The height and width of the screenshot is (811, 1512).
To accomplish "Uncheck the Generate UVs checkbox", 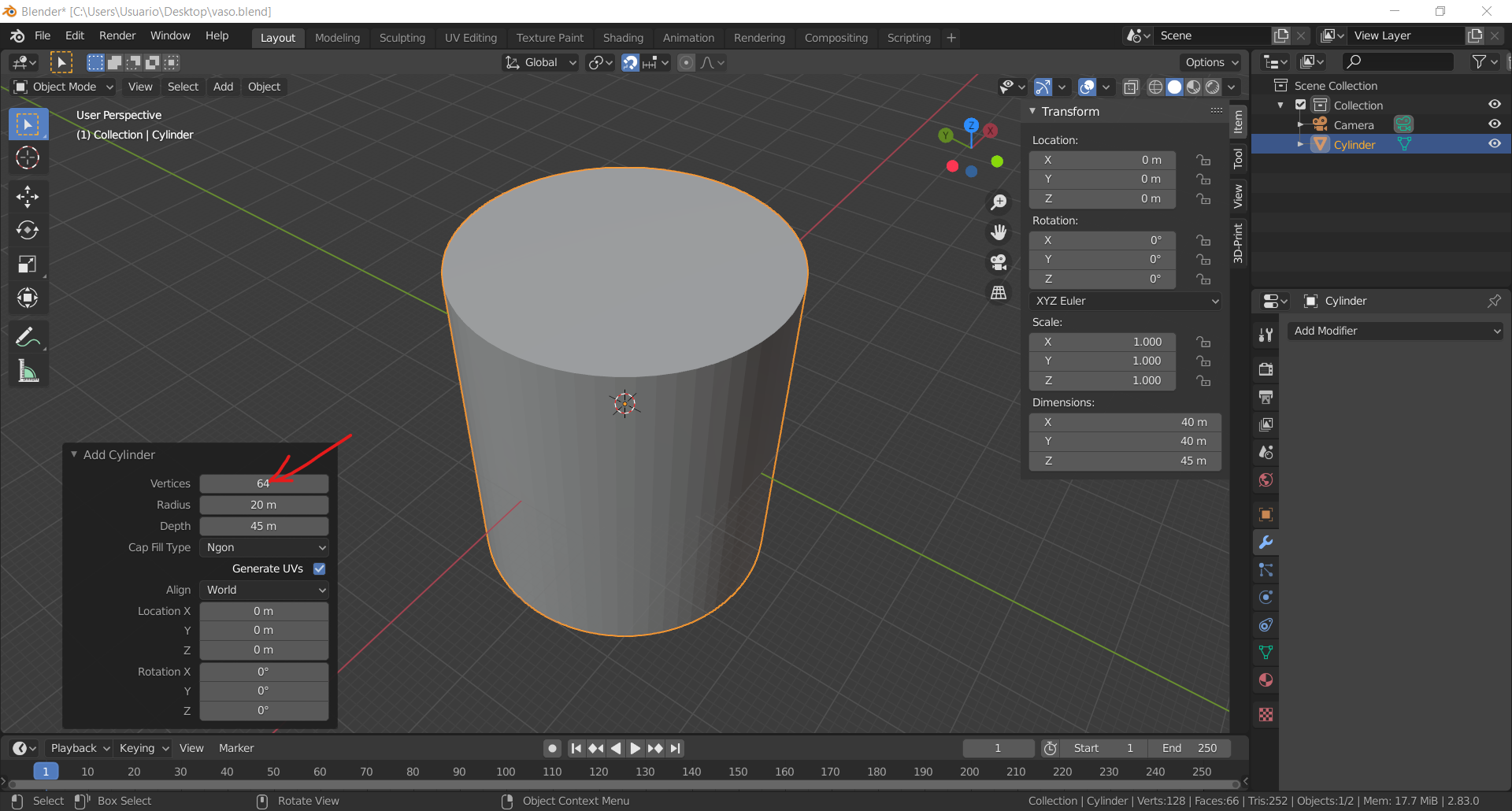I will [x=320, y=568].
